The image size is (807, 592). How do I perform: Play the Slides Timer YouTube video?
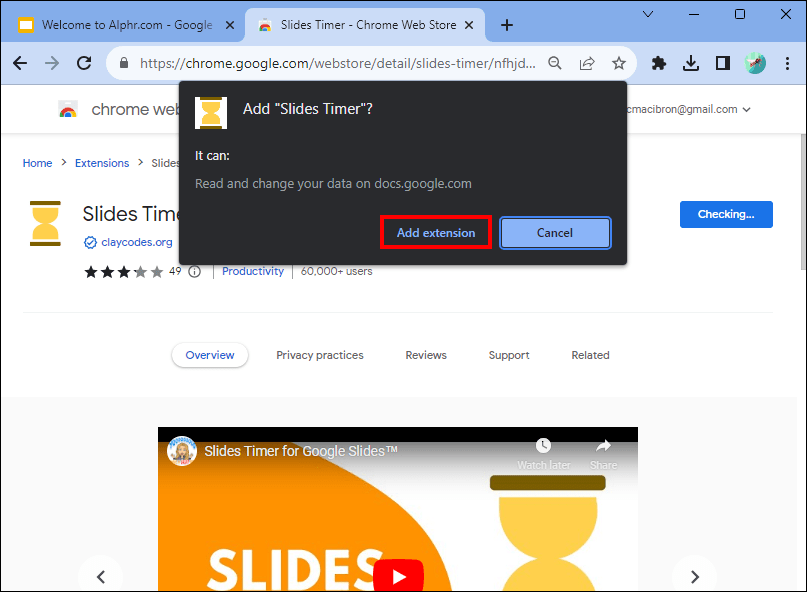398,575
